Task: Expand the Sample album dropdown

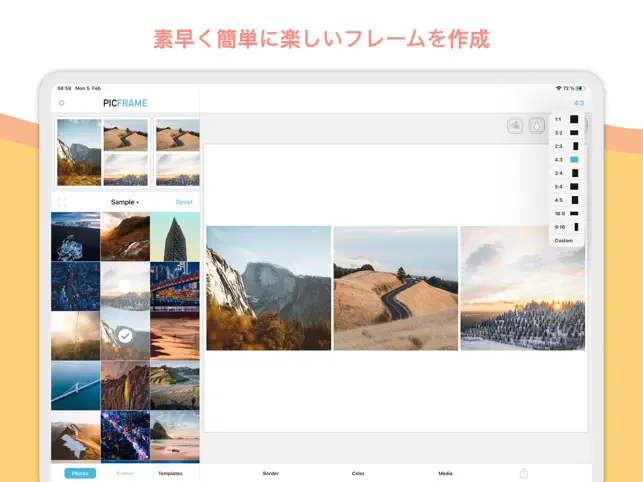Action: point(125,202)
